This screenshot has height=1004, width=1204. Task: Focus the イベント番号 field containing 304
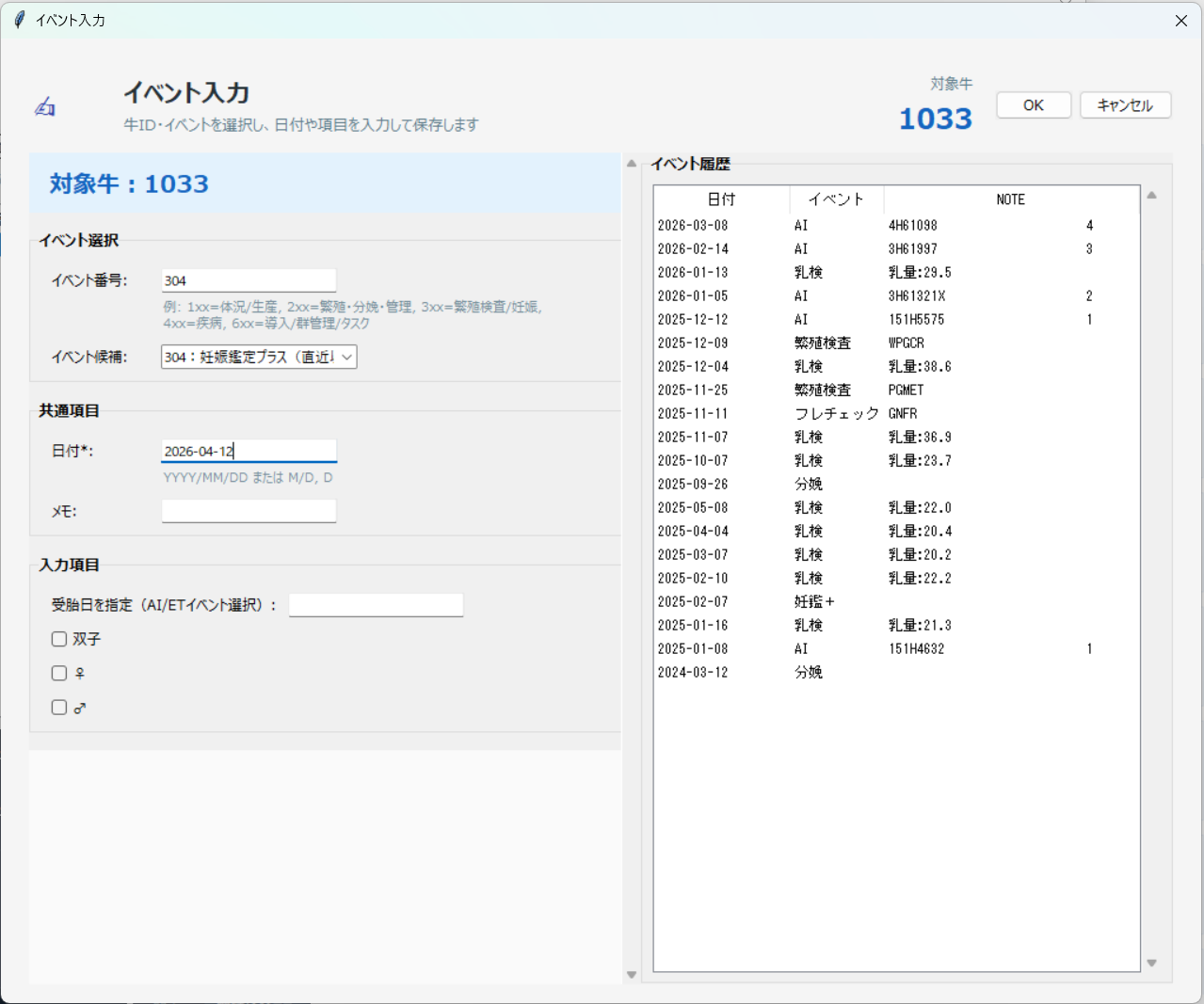click(x=249, y=280)
